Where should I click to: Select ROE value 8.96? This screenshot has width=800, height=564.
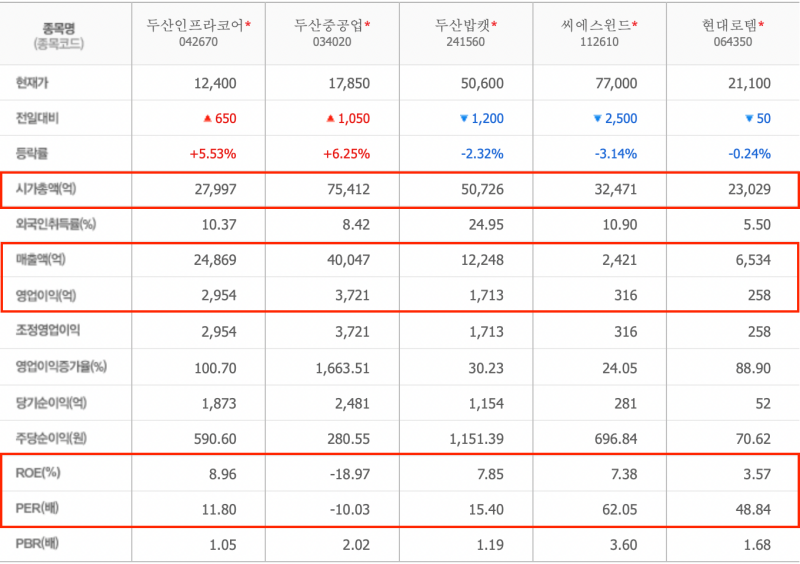pos(222,474)
